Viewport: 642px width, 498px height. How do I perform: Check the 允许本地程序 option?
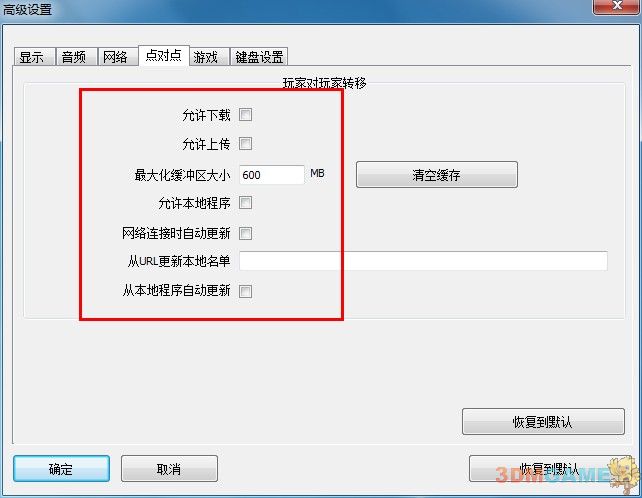245,203
